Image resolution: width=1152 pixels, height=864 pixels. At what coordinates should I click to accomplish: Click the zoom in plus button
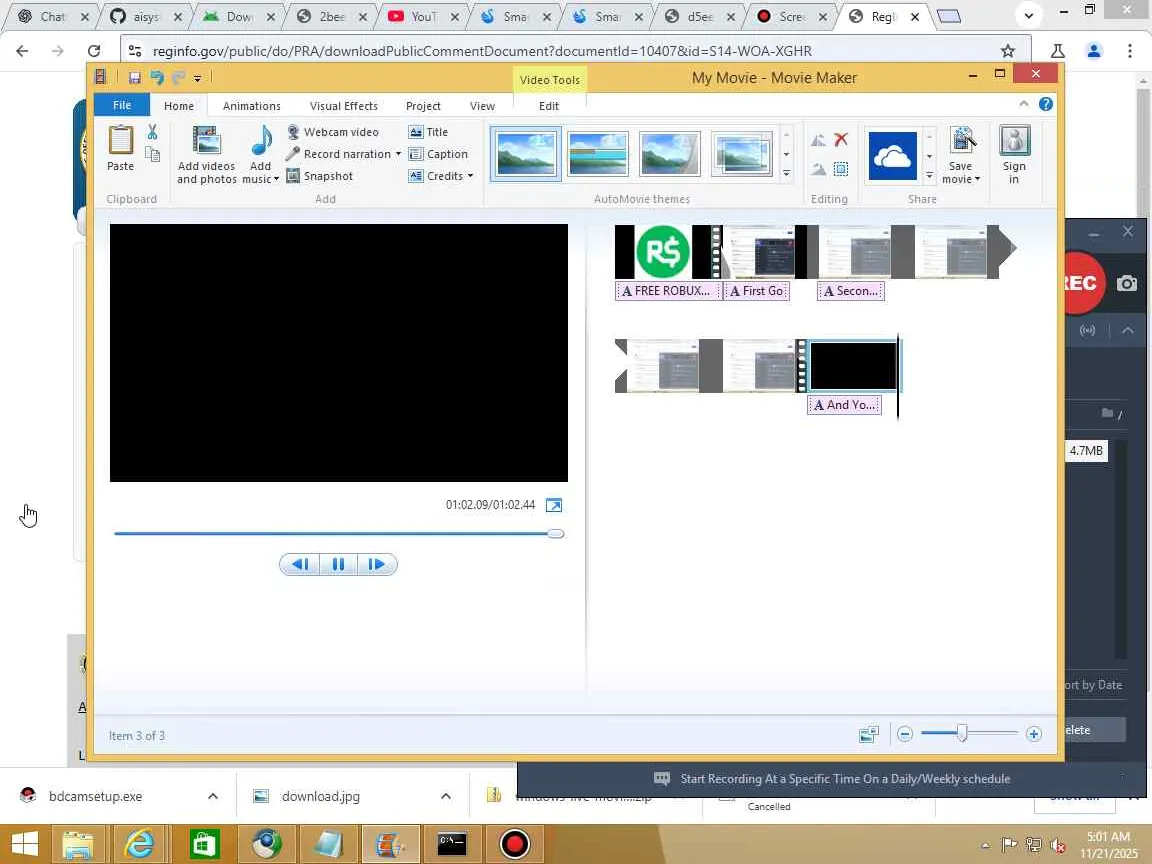tap(1034, 734)
